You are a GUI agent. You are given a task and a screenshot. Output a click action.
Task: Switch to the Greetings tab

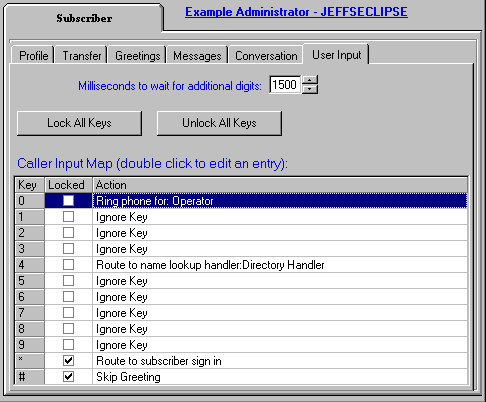pos(137,55)
